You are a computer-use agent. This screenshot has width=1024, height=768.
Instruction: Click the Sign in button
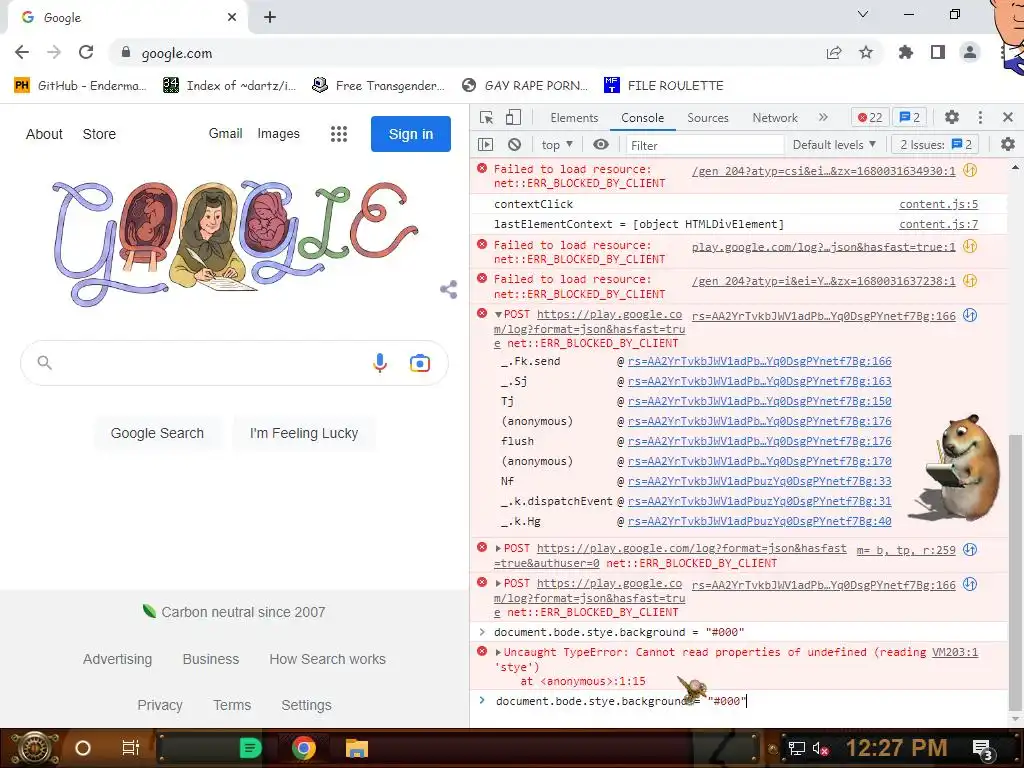411,134
